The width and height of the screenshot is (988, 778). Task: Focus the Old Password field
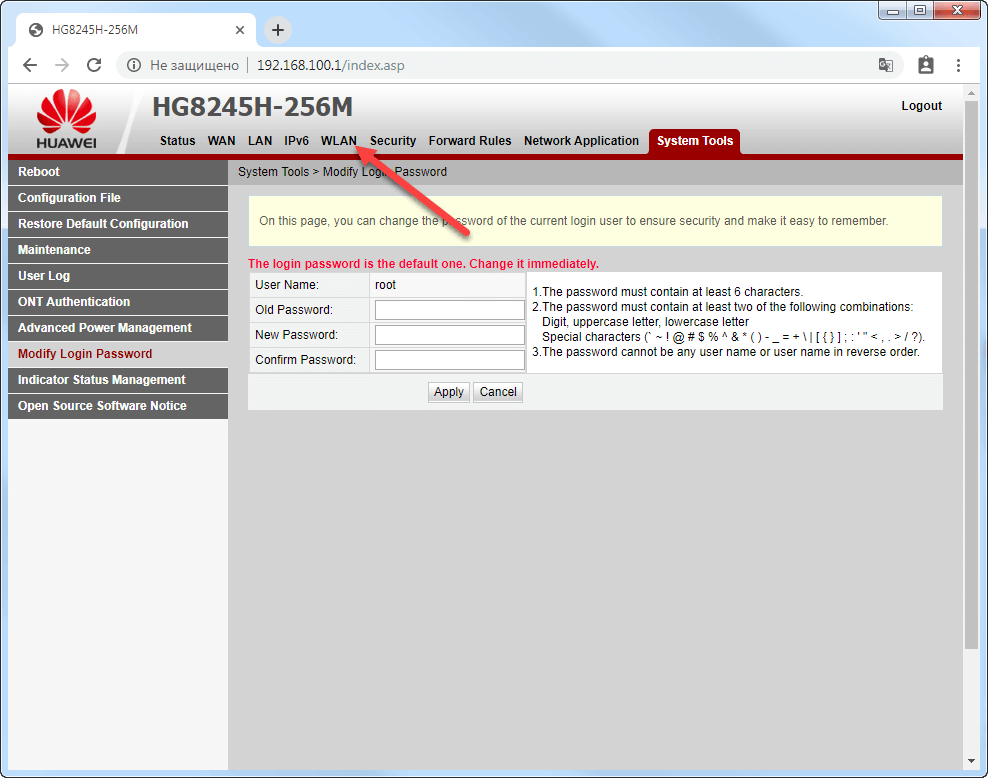(x=449, y=310)
